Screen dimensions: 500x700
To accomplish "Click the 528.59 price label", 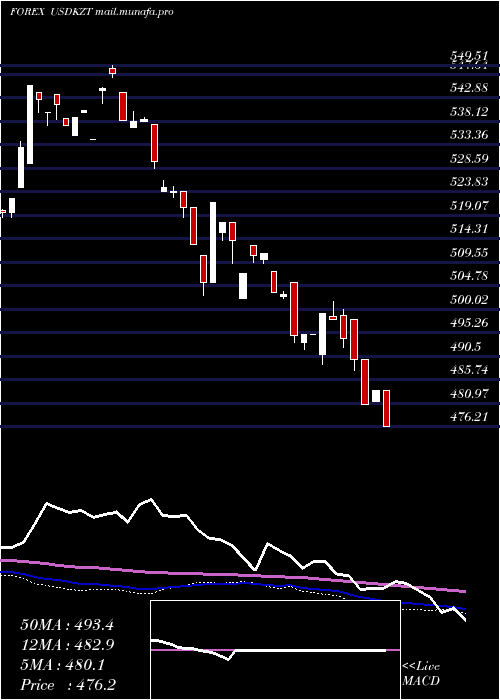I will click(468, 158).
